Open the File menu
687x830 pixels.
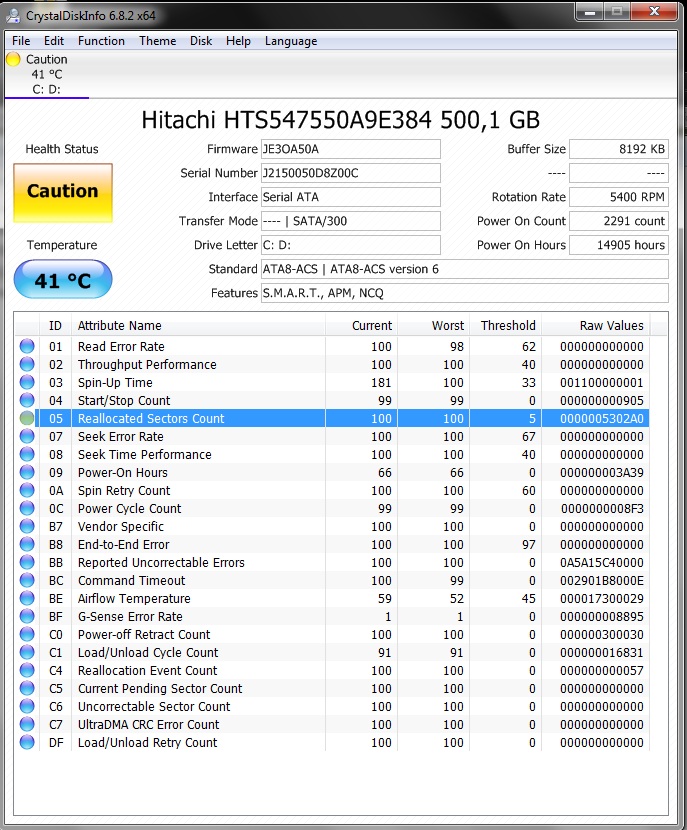tap(21, 41)
